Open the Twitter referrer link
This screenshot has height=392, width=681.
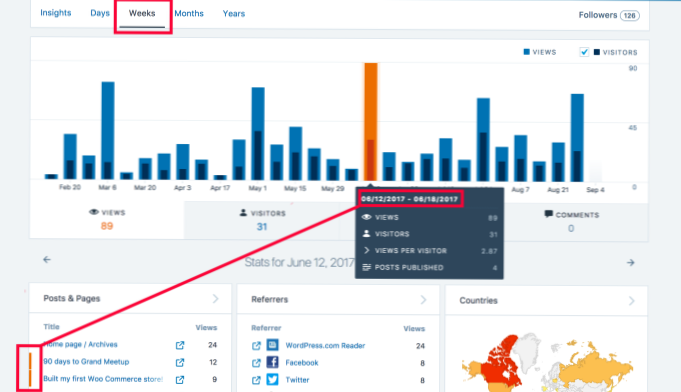click(x=297, y=380)
